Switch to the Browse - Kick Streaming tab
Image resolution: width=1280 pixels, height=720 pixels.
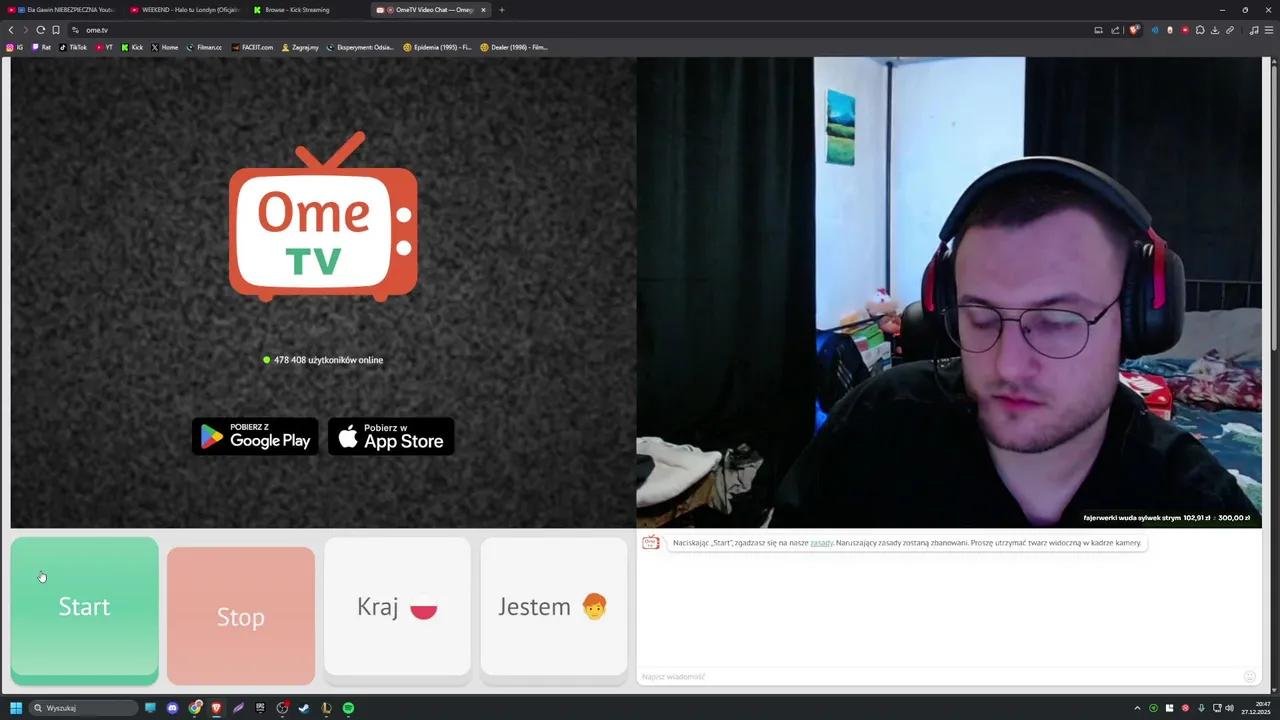tap(307, 10)
